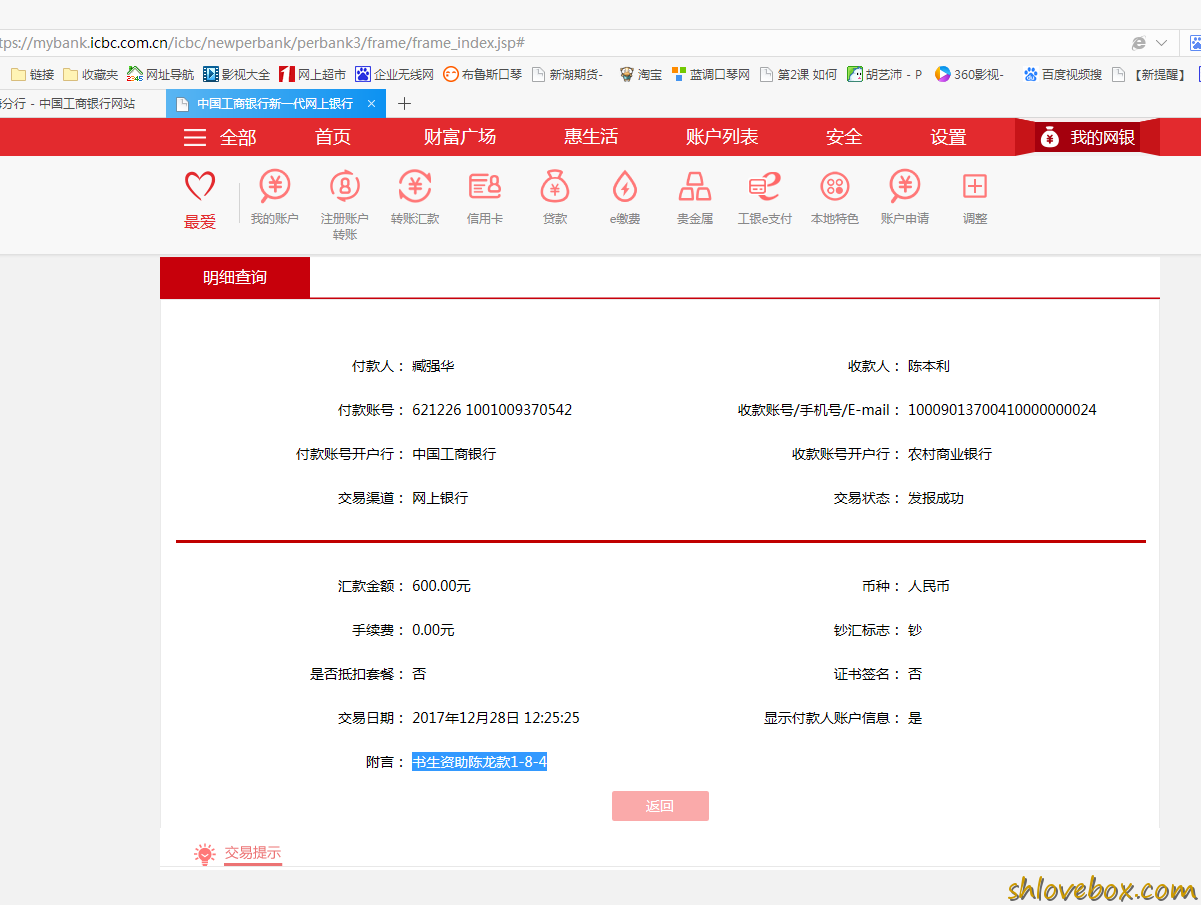This screenshot has height=905, width=1201.
Task: Click the payee name 陈本利
Action: click(x=929, y=366)
